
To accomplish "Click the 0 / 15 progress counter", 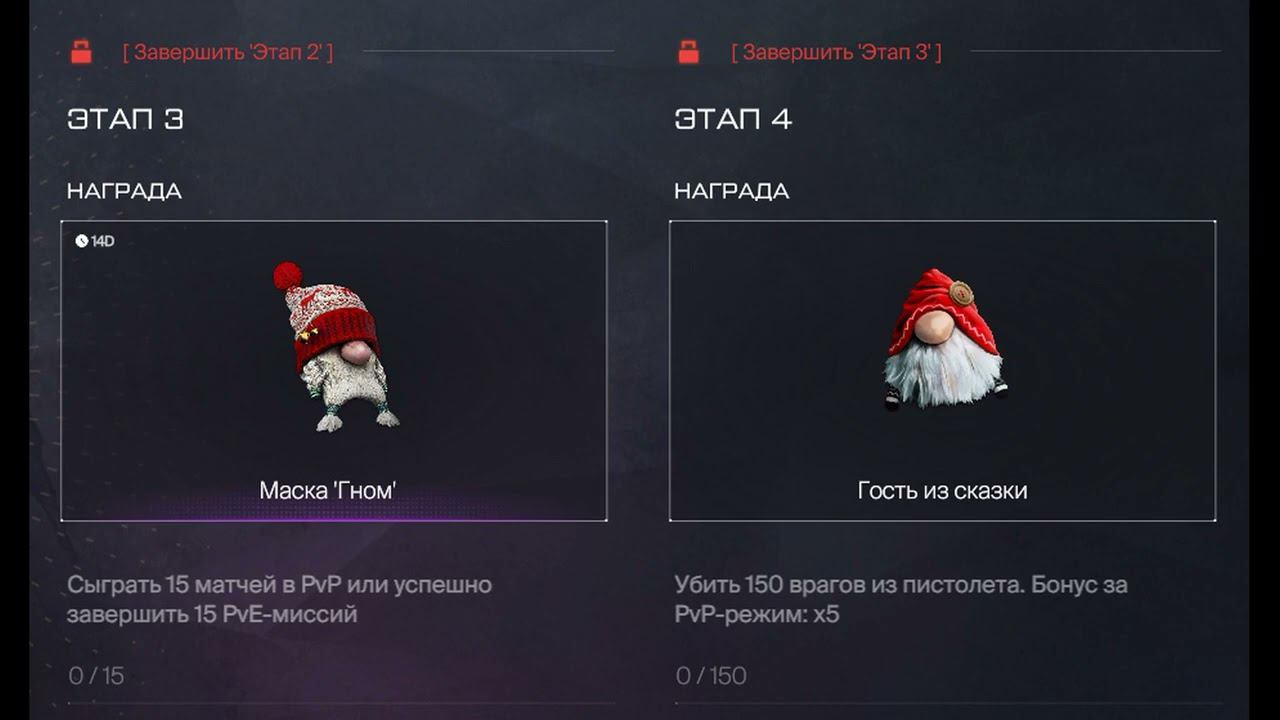I will tap(96, 676).
